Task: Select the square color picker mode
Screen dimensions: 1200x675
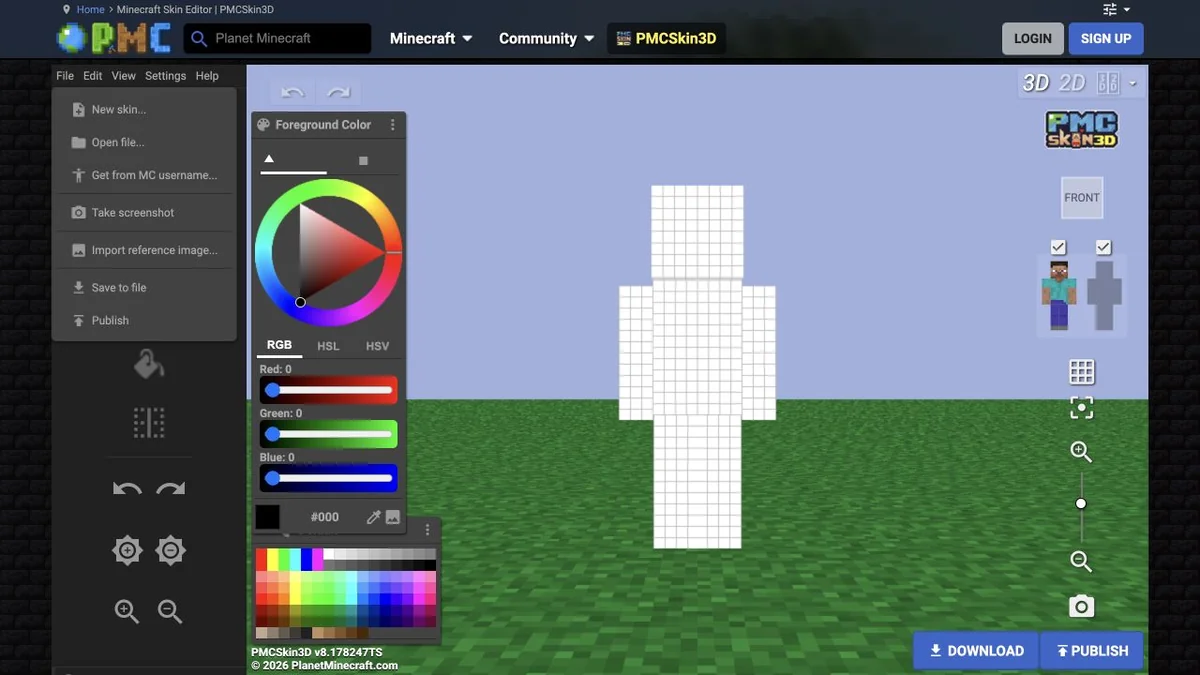Action: 363,160
